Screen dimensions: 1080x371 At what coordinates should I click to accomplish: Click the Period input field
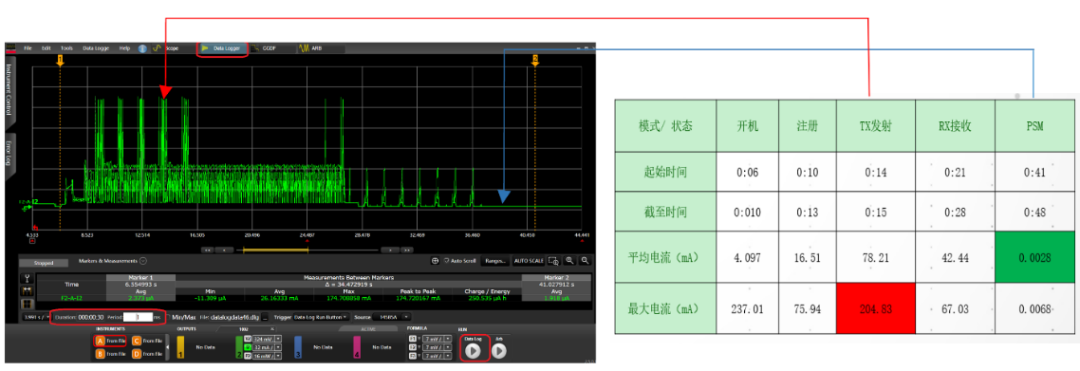click(x=137, y=317)
